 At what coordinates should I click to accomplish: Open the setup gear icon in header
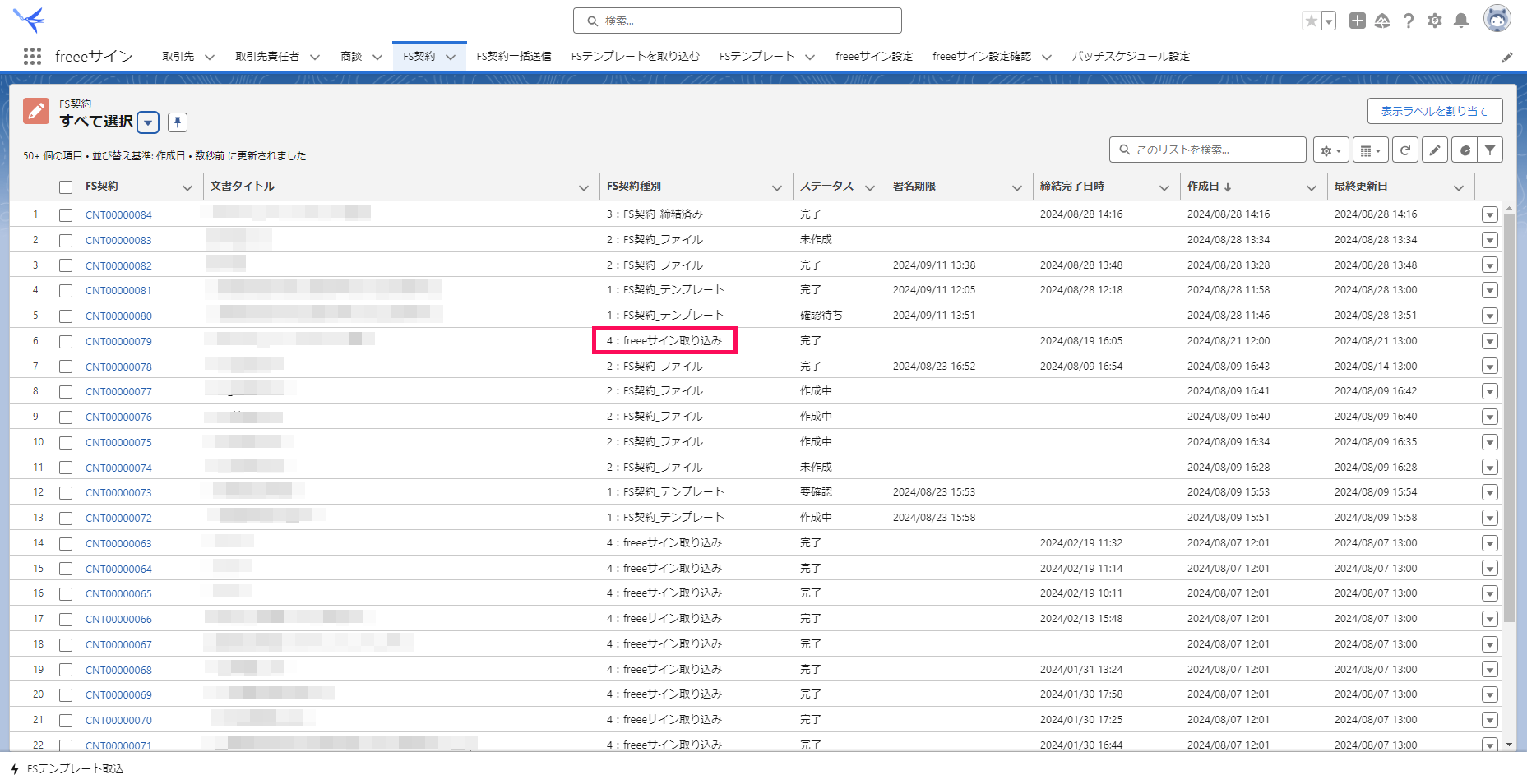coord(1435,21)
